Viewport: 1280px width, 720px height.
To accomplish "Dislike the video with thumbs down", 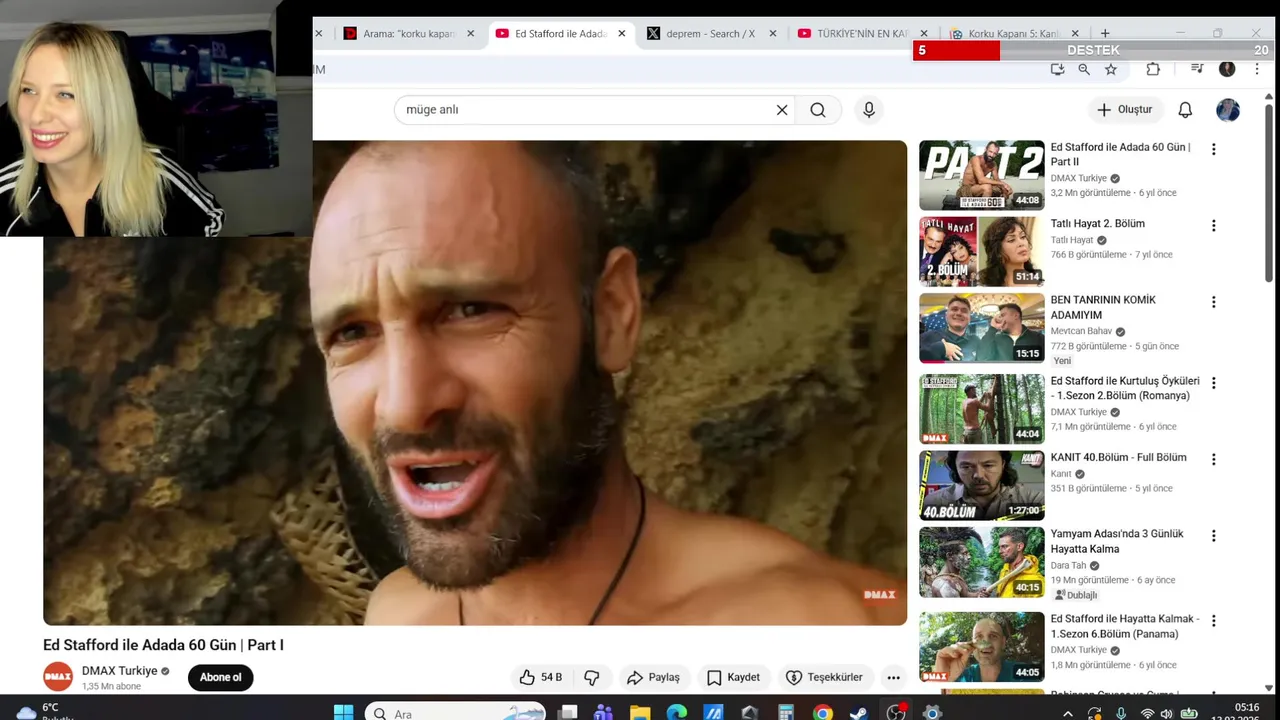I will 592,677.
